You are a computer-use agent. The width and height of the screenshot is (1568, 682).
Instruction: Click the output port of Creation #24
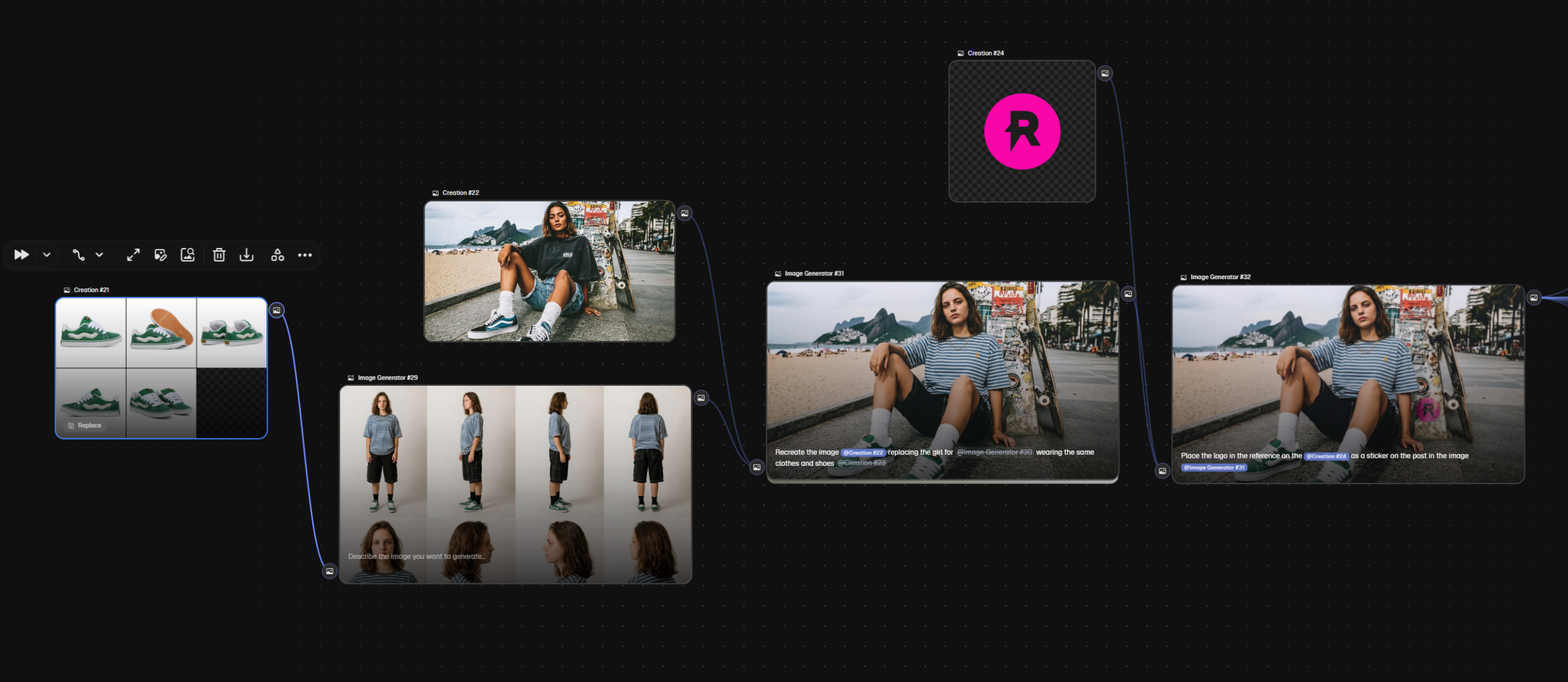pos(1105,73)
